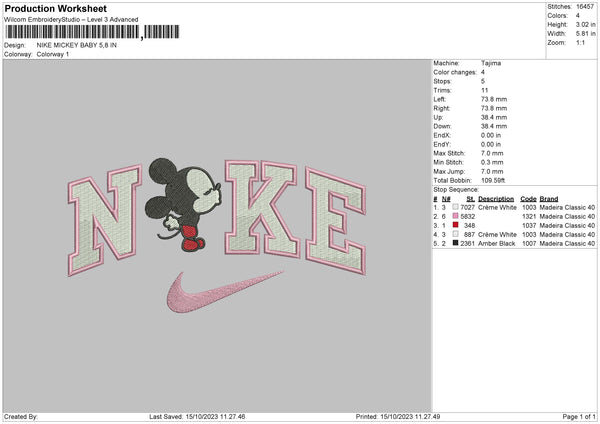600x424 pixels.
Task: Click the 'Production Worksheet' heading
Action: point(55,8)
